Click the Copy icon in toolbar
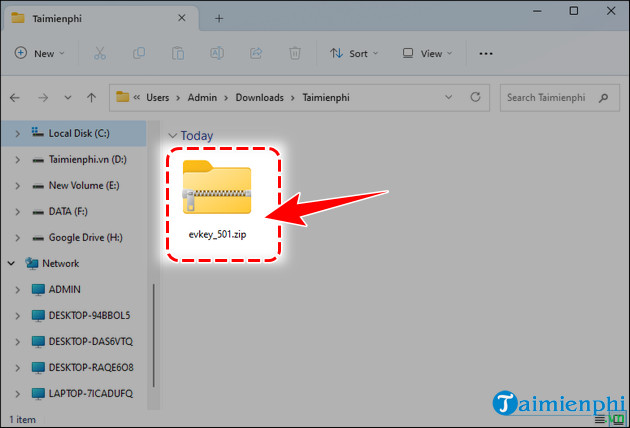 (x=139, y=53)
